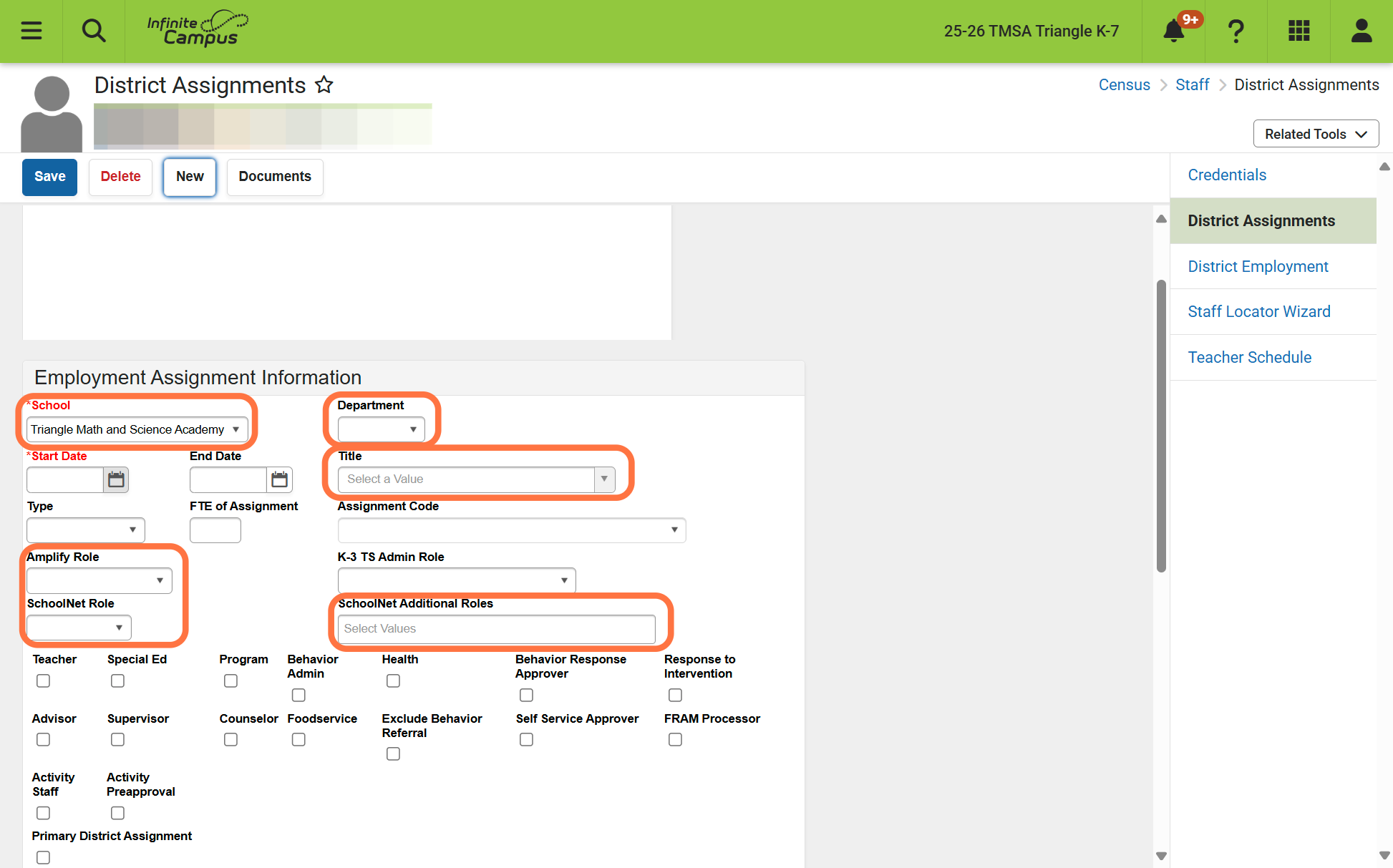Follow the Staff breadcrumb link

click(x=1192, y=84)
